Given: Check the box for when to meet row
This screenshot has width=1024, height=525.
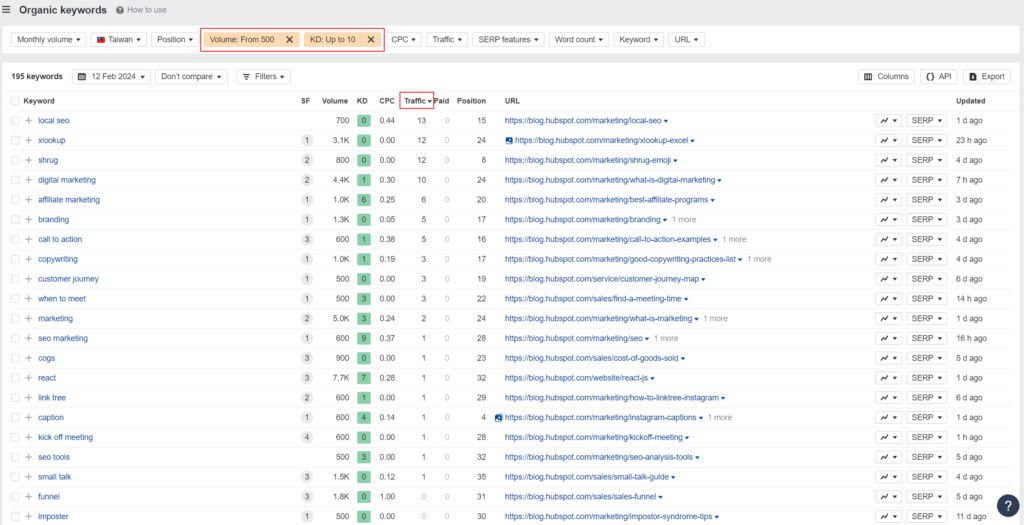Looking at the screenshot, I should pyautogui.click(x=15, y=298).
